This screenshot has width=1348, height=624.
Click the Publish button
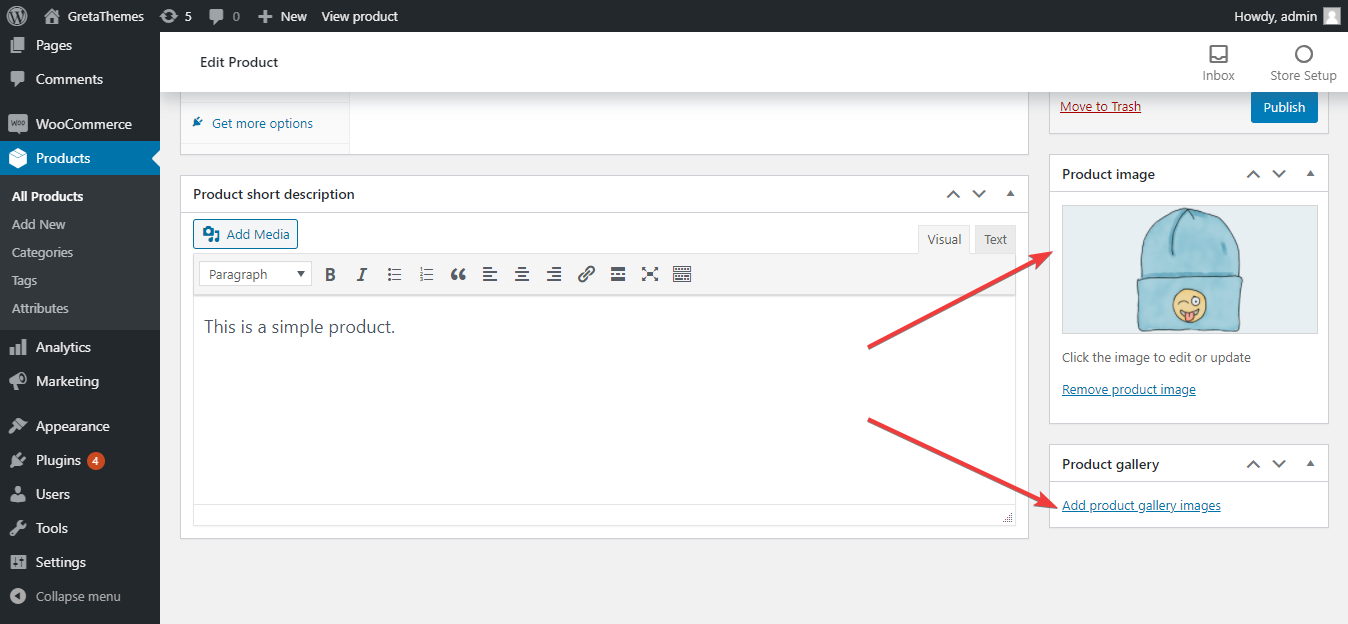(1284, 107)
